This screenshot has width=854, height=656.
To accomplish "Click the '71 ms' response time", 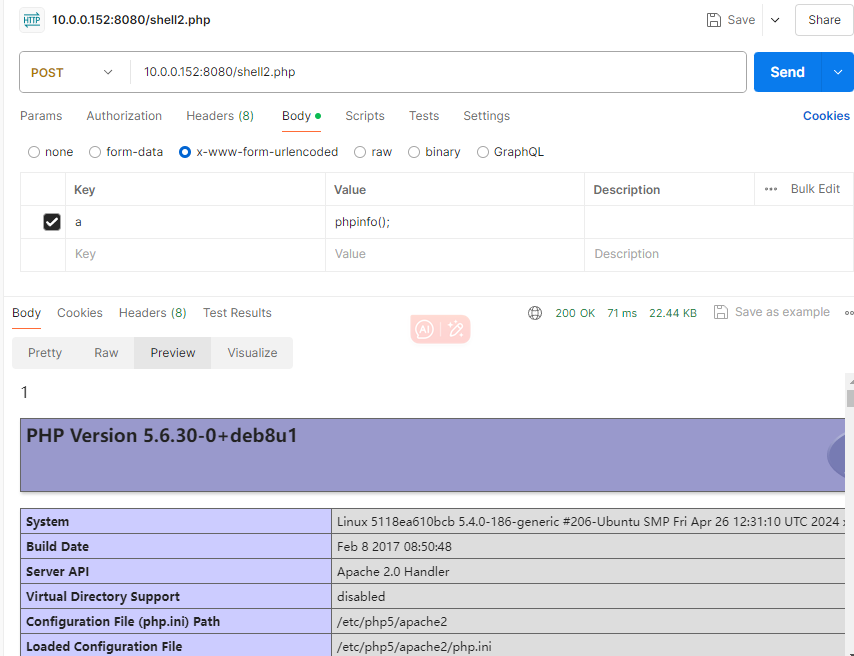I will click(x=622, y=313).
